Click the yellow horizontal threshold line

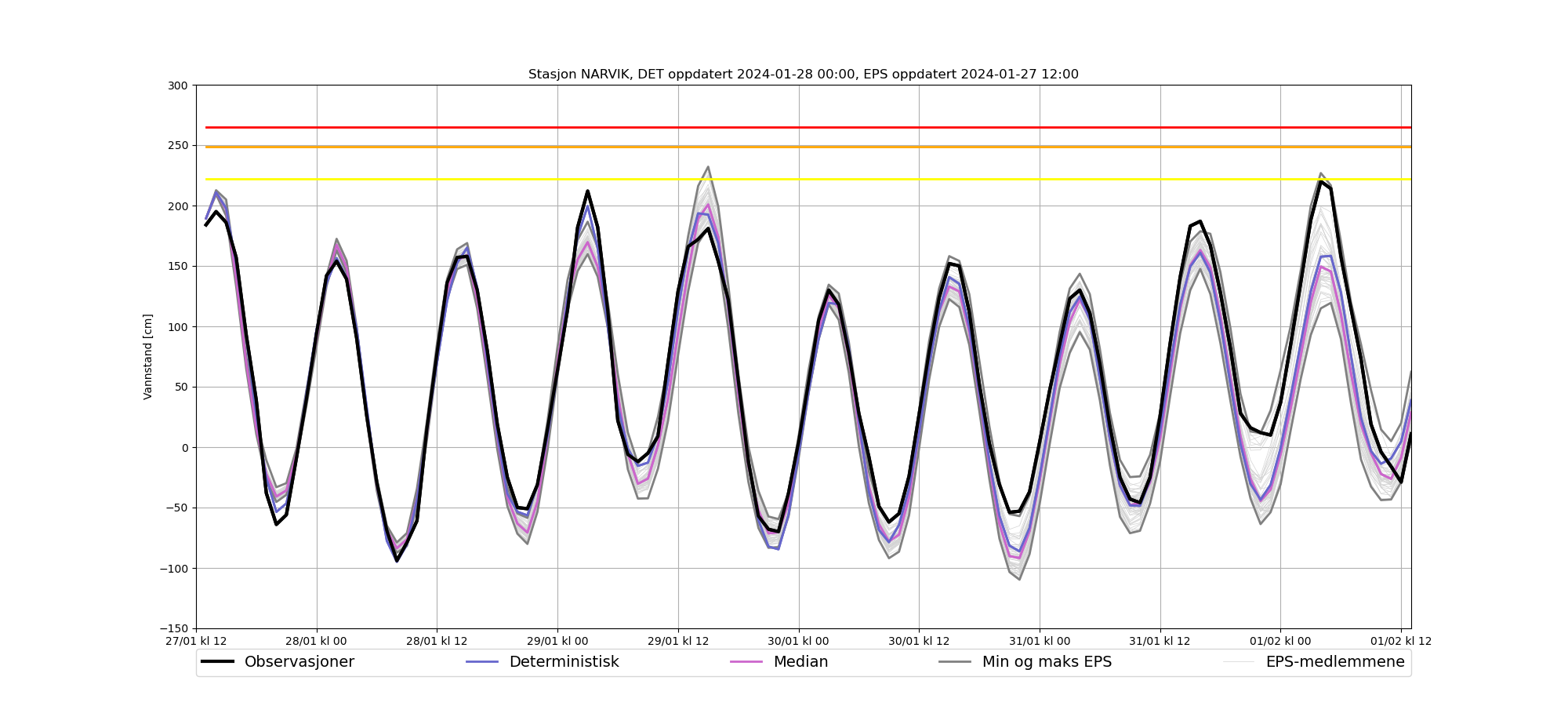point(808,180)
